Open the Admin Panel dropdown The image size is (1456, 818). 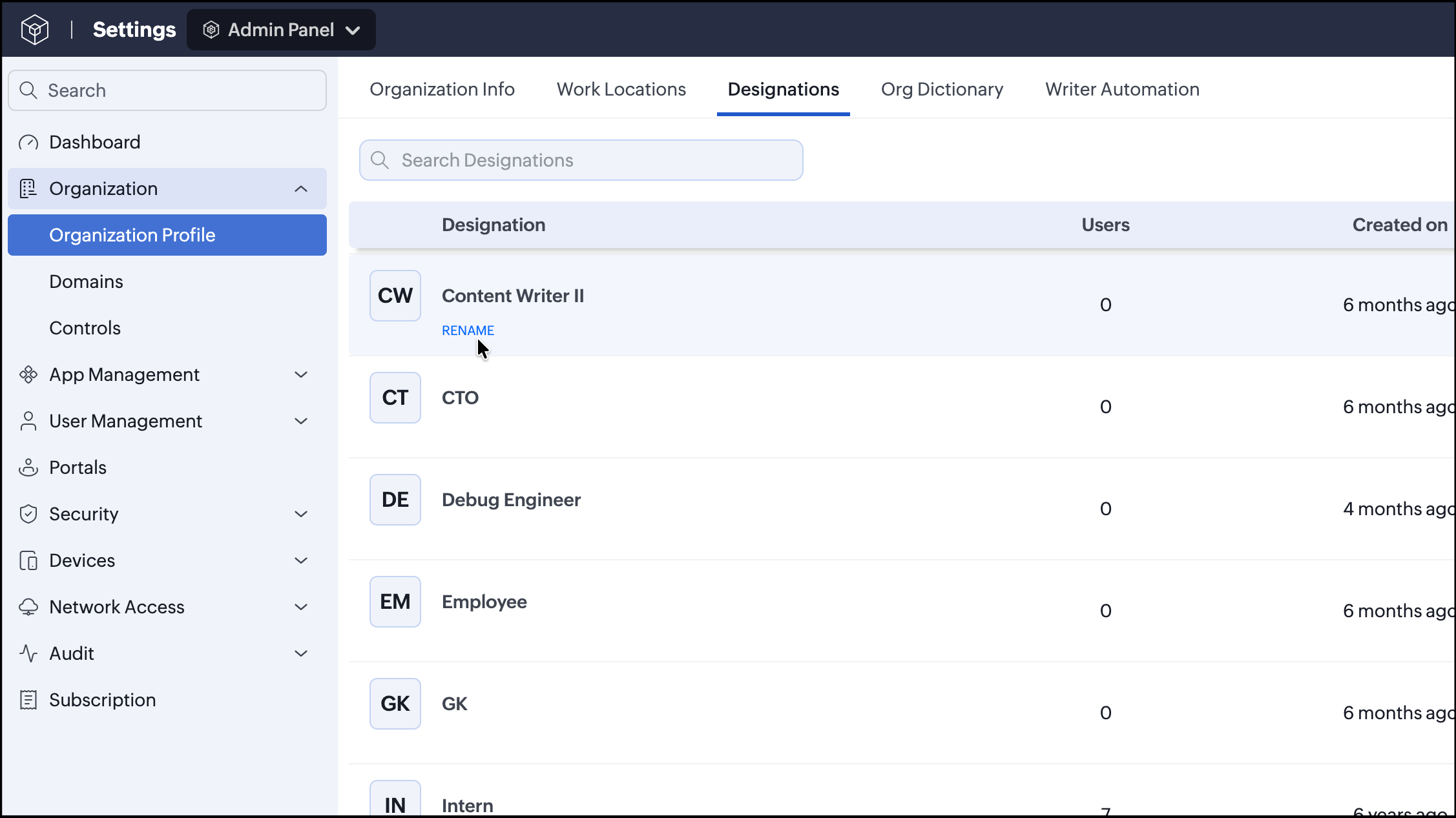click(281, 30)
